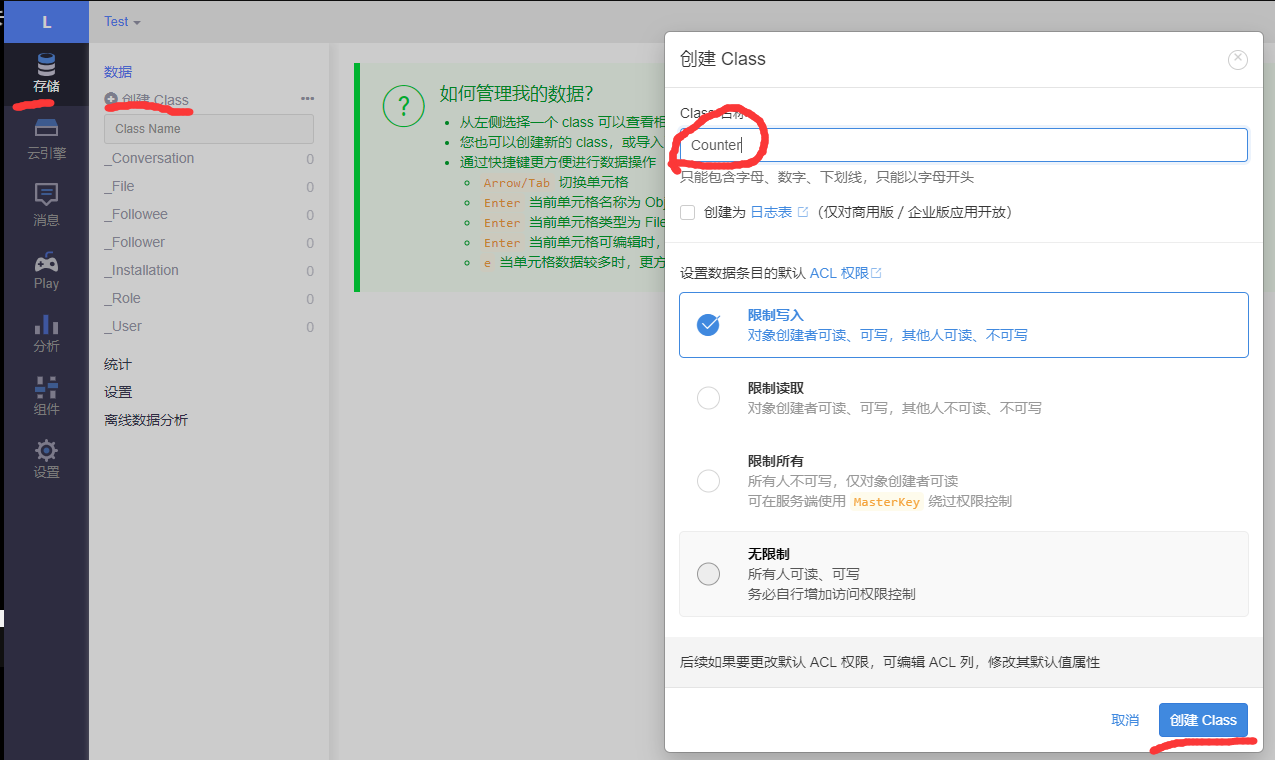Click the plus icon beside 创建 Class
Image resolution: width=1275 pixels, height=760 pixels.
(x=111, y=99)
